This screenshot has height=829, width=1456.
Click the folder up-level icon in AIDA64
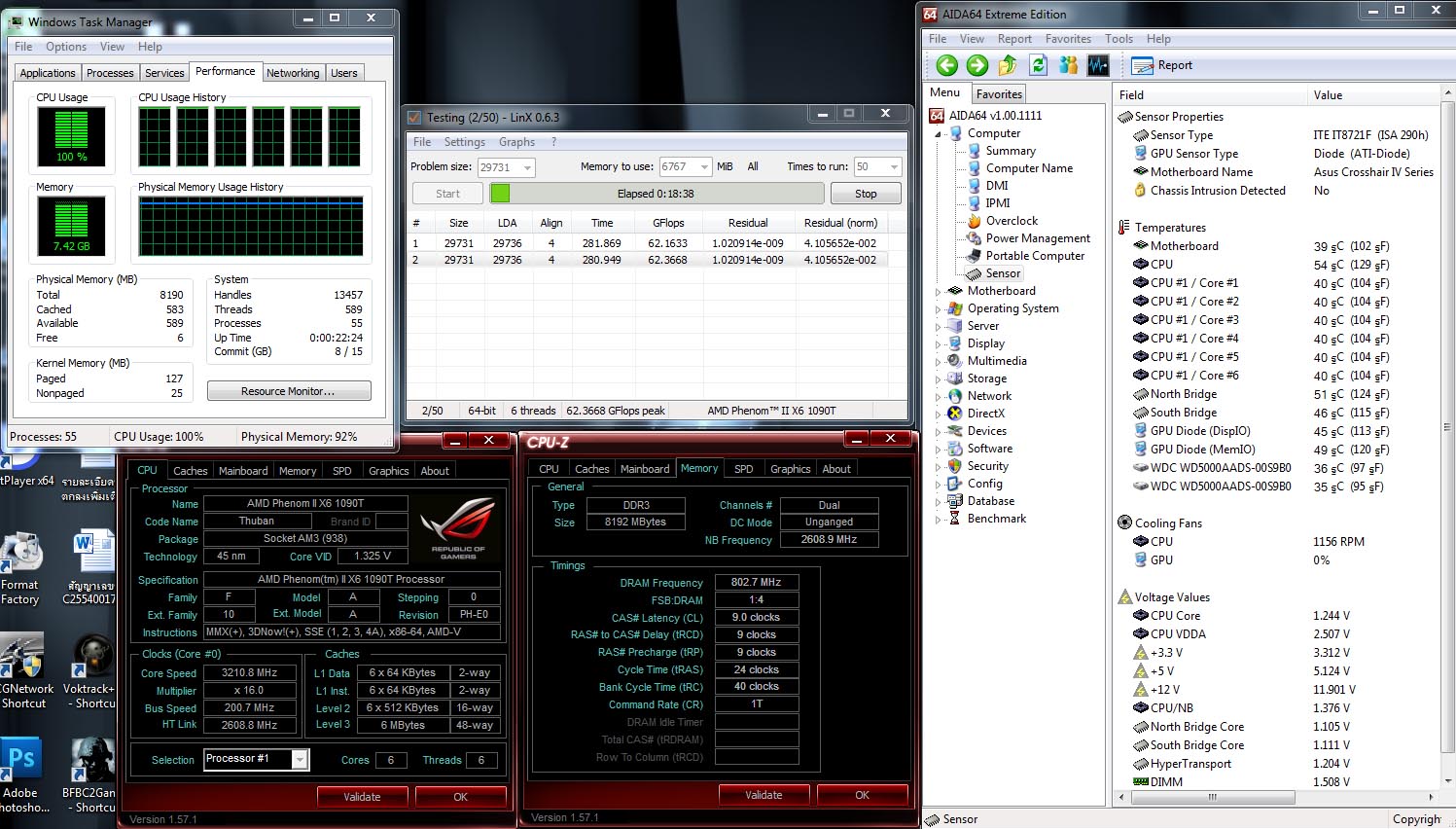1008,65
